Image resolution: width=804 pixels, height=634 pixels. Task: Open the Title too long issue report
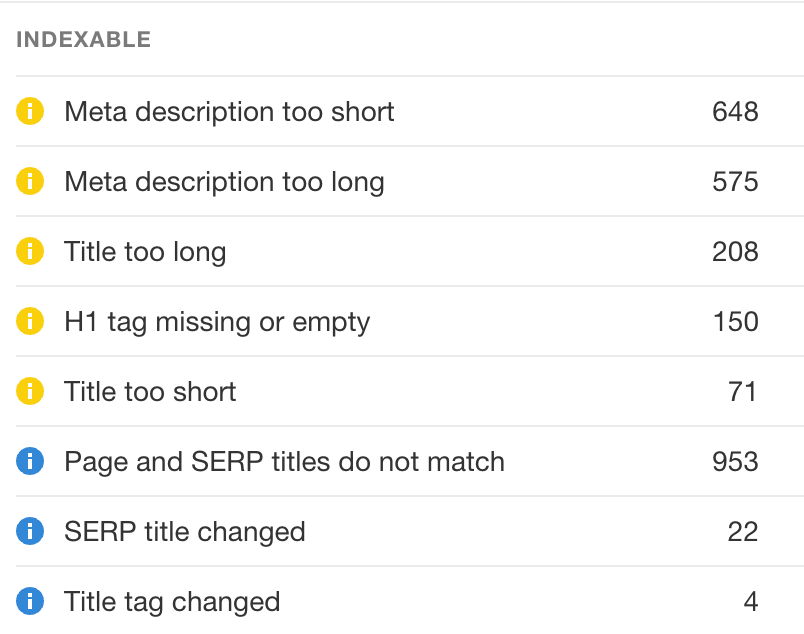(145, 252)
